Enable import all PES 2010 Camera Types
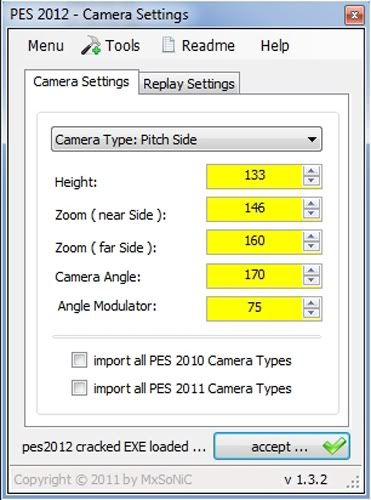371x500 pixels. pos(79,360)
